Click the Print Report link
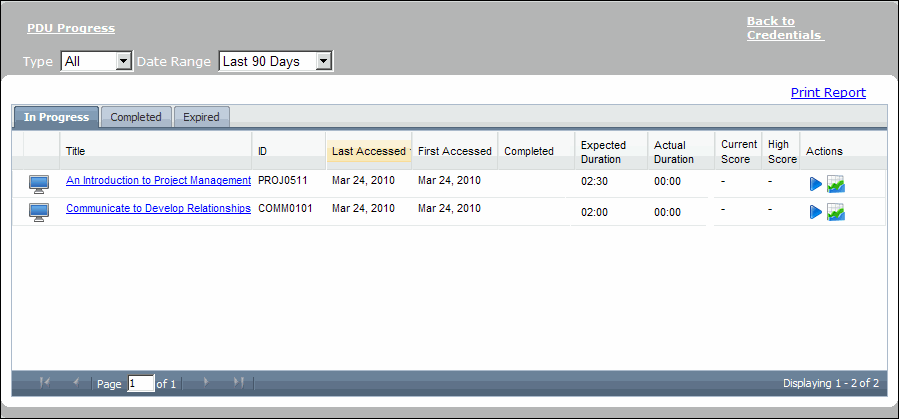The image size is (899, 419). coord(828,93)
